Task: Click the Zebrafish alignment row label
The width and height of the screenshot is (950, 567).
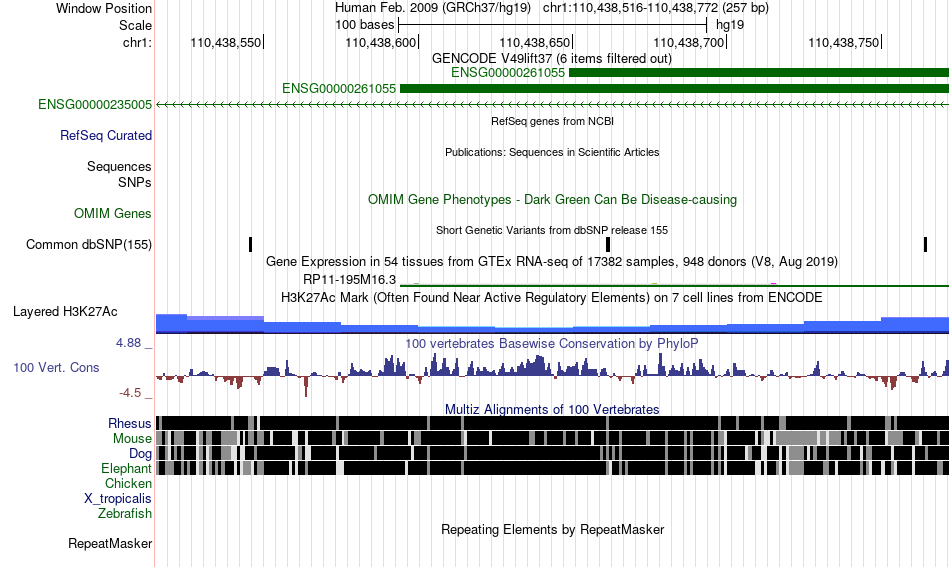Action: pos(125,513)
